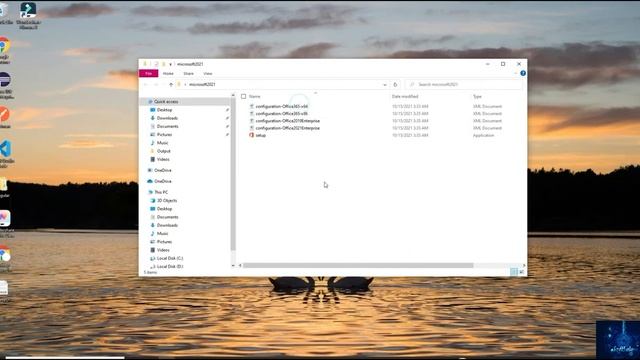Image resolution: width=640 pixels, height=360 pixels.
Task: Open Local Disk (D:) in sidebar
Action: 170,267
